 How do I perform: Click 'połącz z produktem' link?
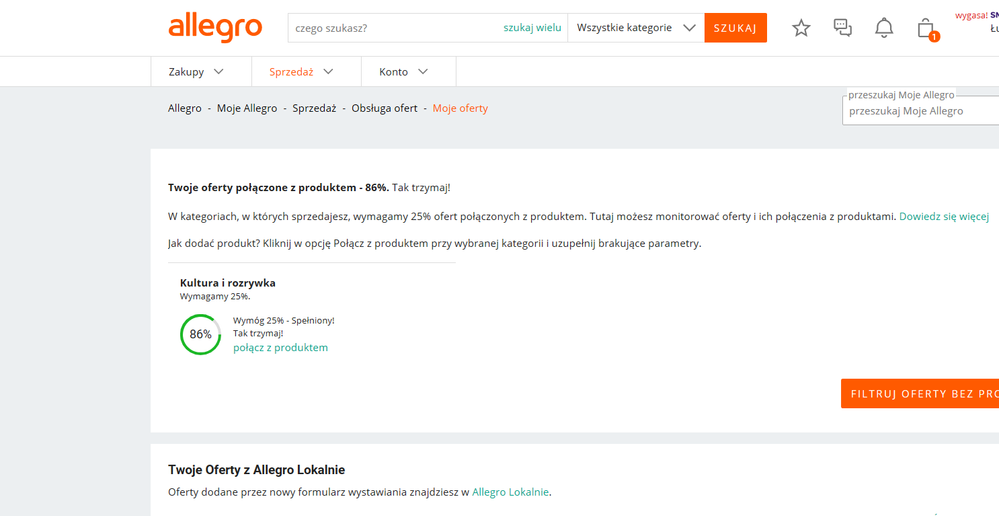[x=280, y=348]
